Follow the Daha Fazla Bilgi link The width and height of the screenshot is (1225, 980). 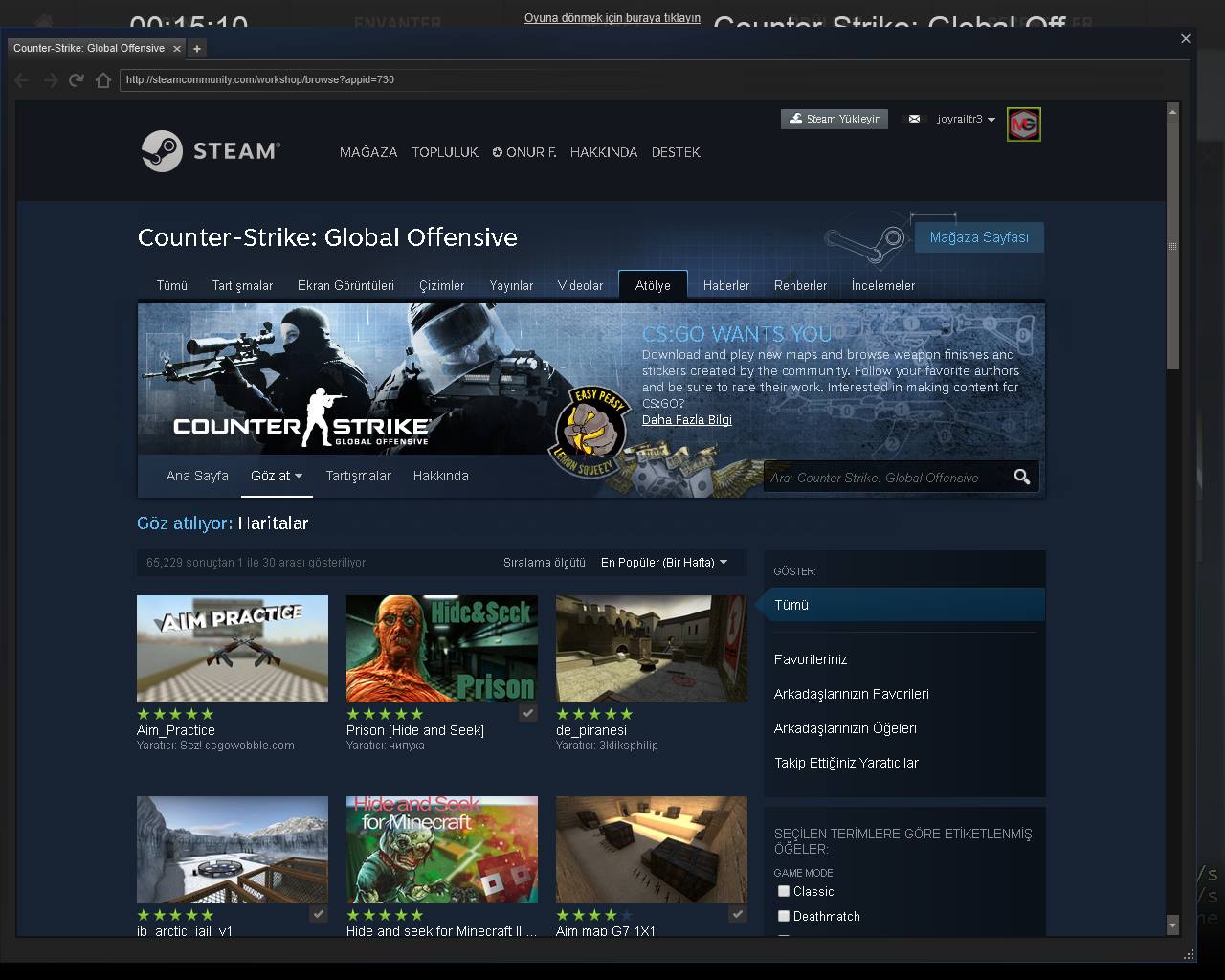click(686, 420)
